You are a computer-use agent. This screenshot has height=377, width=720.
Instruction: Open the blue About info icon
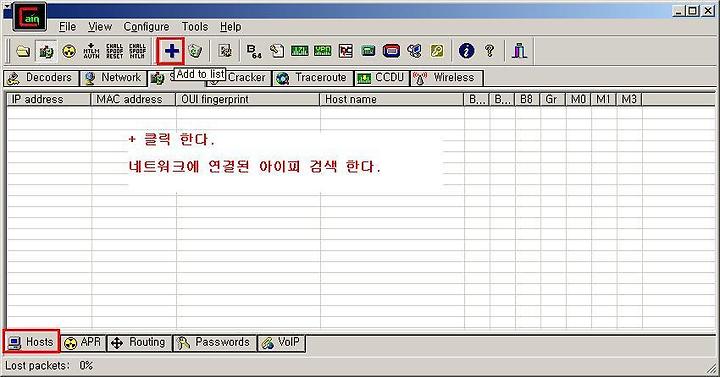[x=467, y=51]
